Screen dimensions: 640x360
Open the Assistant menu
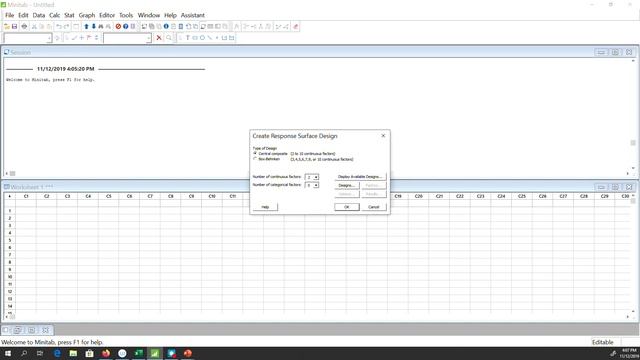pos(193,15)
